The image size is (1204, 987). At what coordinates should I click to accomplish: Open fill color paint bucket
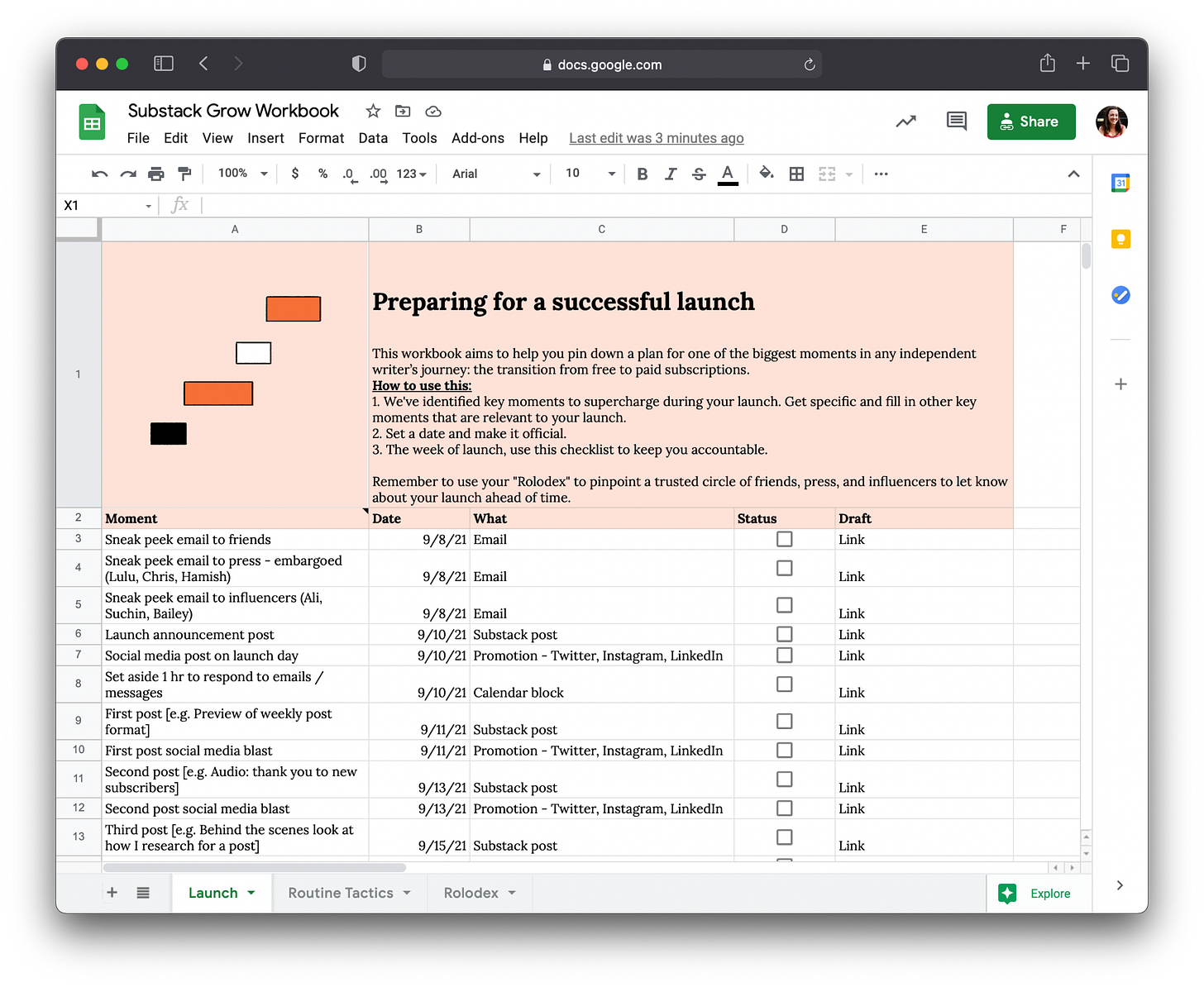point(767,174)
